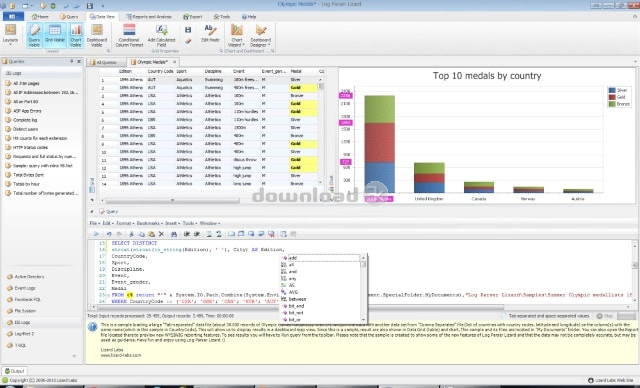Toggle Grid Visible layout button

click(x=55, y=35)
